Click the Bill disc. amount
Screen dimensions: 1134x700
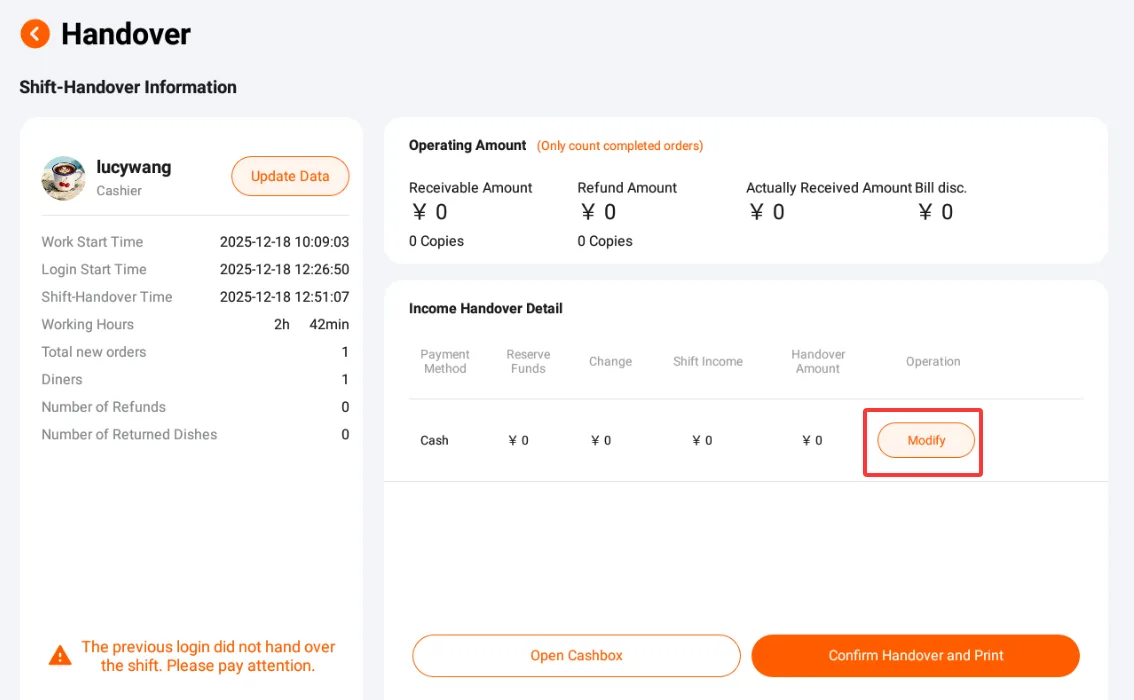pos(935,212)
